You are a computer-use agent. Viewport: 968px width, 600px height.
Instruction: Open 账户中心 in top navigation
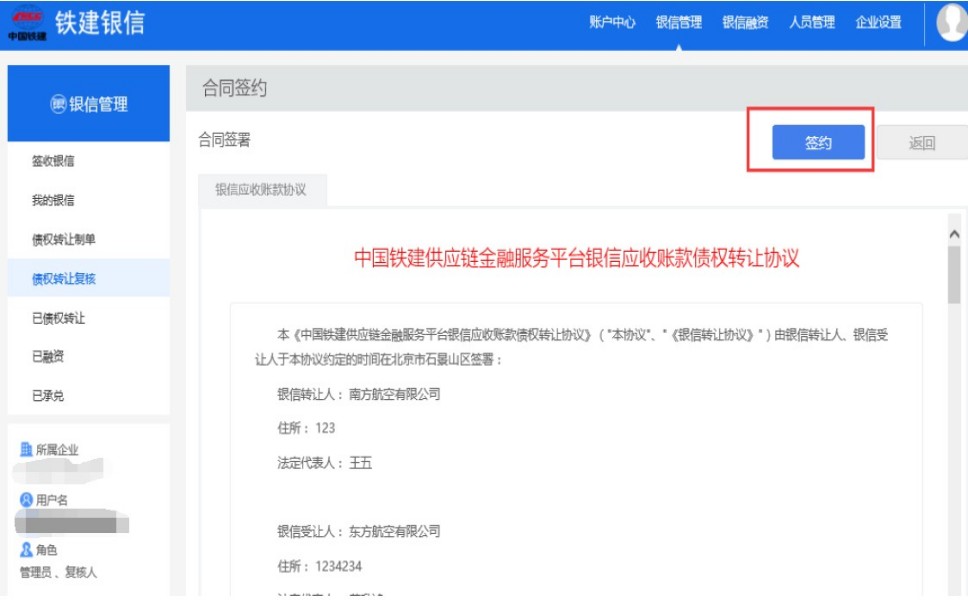612,23
